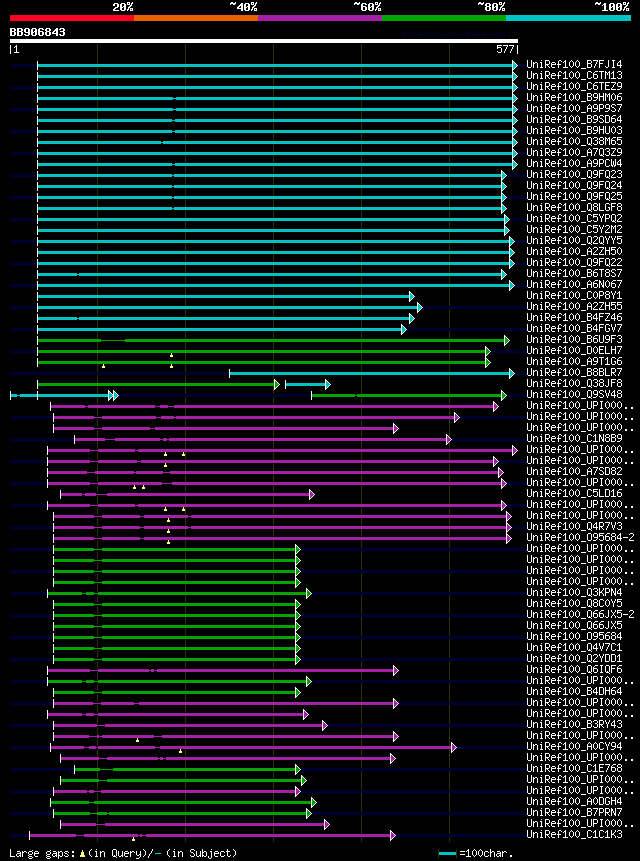Open hit UniRef100_Q9FQ24
640x861 pixels.
click(x=574, y=186)
